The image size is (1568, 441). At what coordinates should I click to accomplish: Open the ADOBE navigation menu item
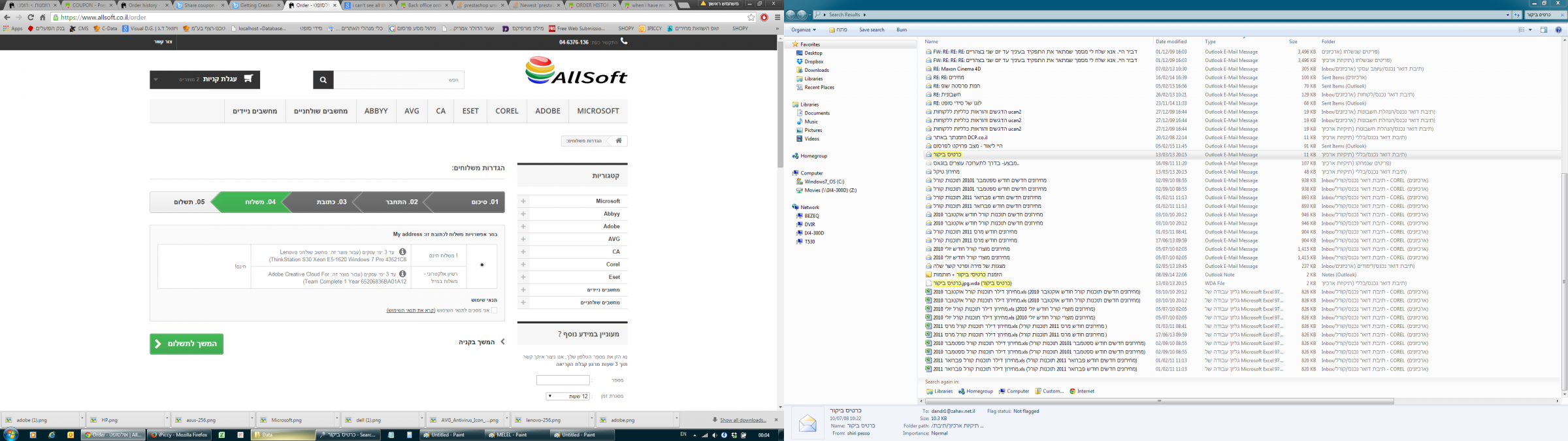[547, 111]
